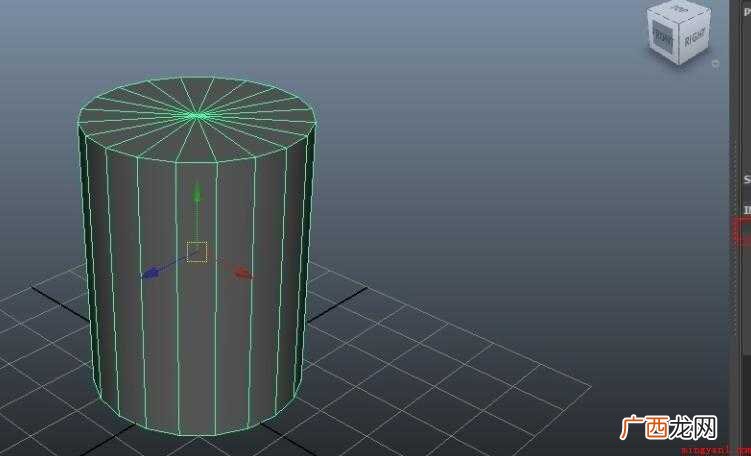Select the red X-axis move arrow
Viewport: 751px width, 456px height.
(x=243, y=273)
